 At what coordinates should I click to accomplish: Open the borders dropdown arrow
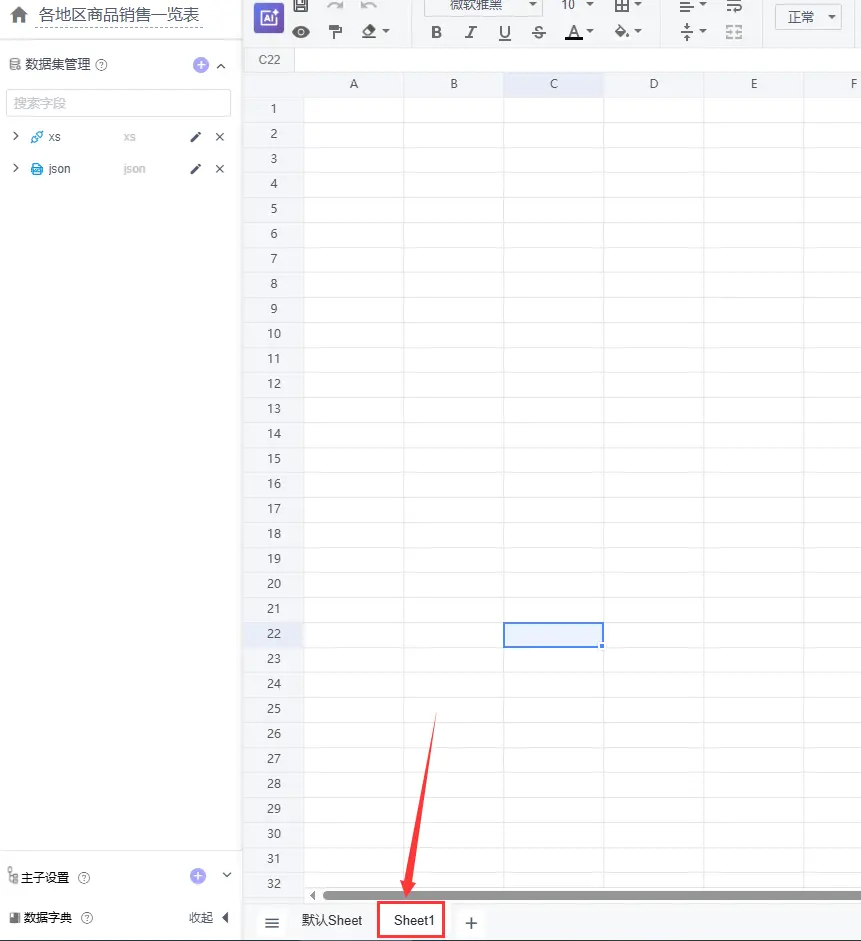638,5
